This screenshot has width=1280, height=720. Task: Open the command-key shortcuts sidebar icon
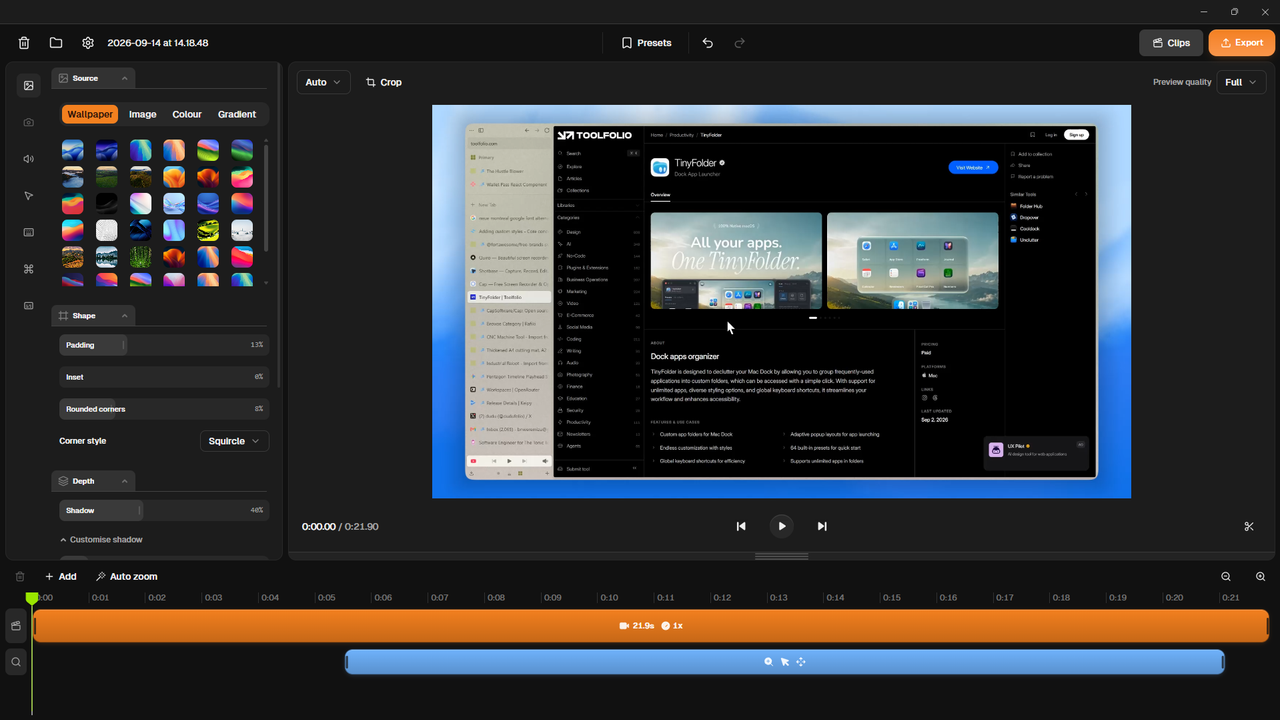[x=29, y=269]
